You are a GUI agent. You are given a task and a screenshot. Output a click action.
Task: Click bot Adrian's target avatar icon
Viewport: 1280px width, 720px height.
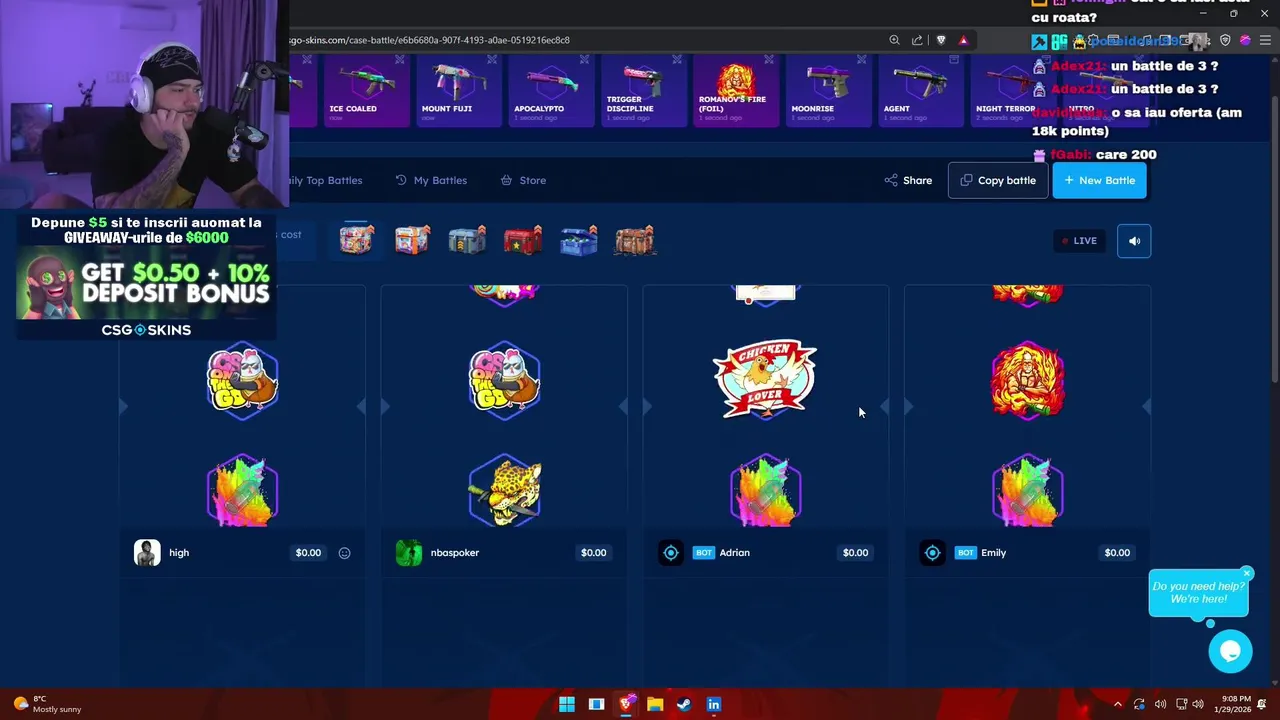pyautogui.click(x=671, y=553)
